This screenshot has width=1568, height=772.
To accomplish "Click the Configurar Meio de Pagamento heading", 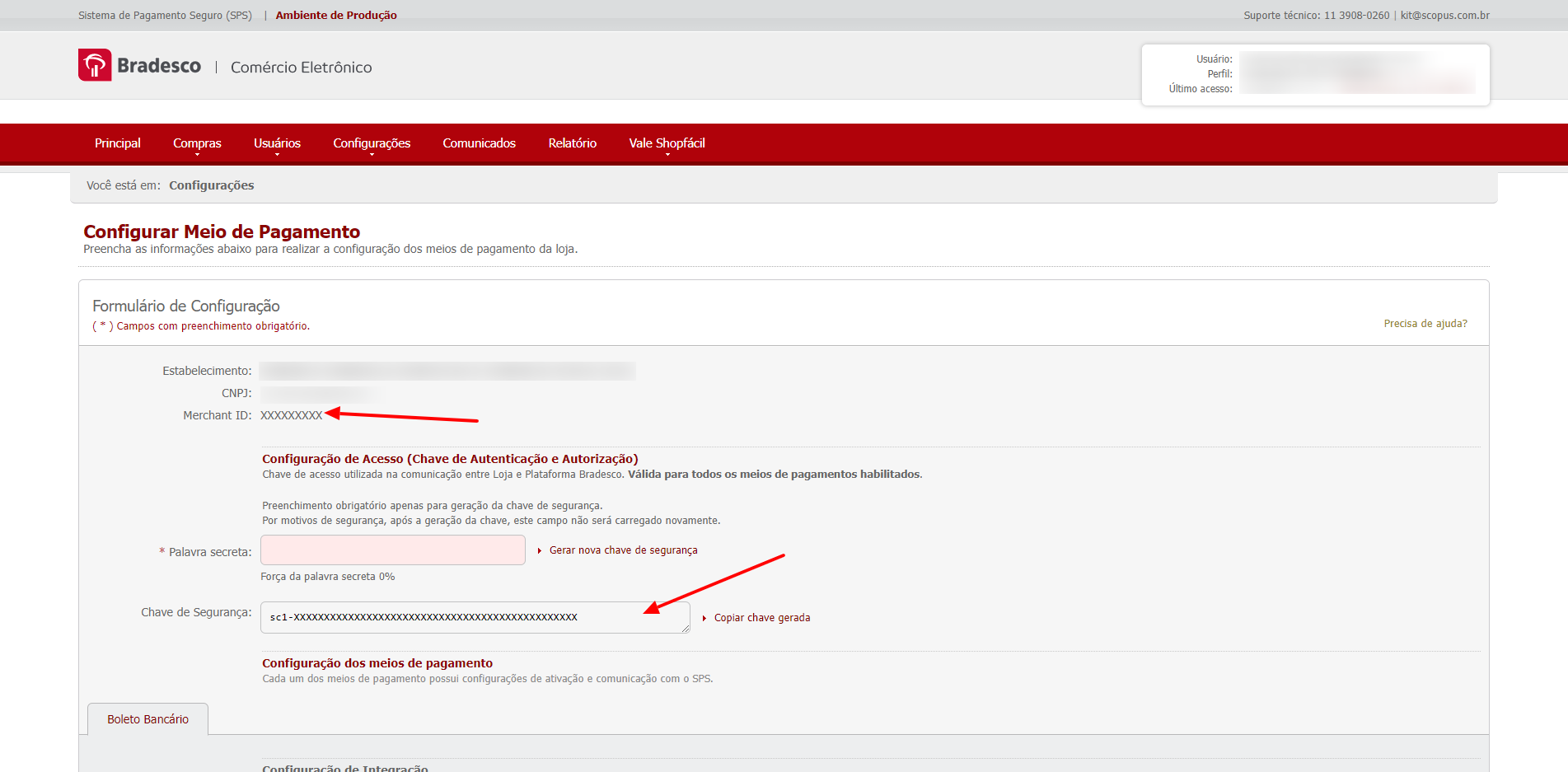I will 222,232.
